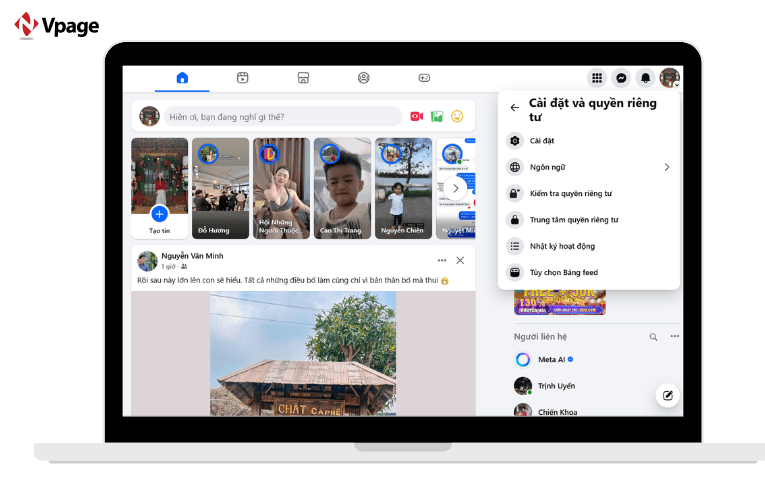The image size is (765, 478).
Task: Select Cài đặt menu item
Action: pyautogui.click(x=542, y=141)
